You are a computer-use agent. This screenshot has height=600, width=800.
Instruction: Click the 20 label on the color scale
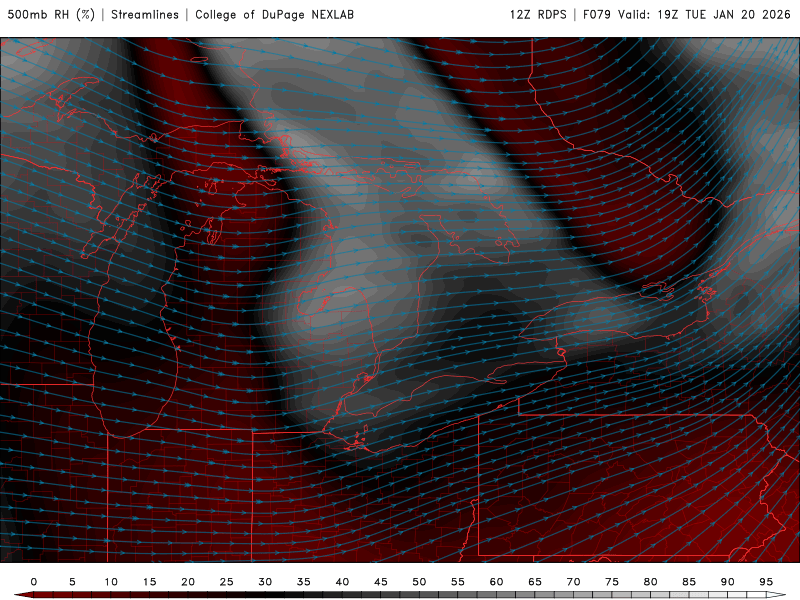click(x=188, y=582)
